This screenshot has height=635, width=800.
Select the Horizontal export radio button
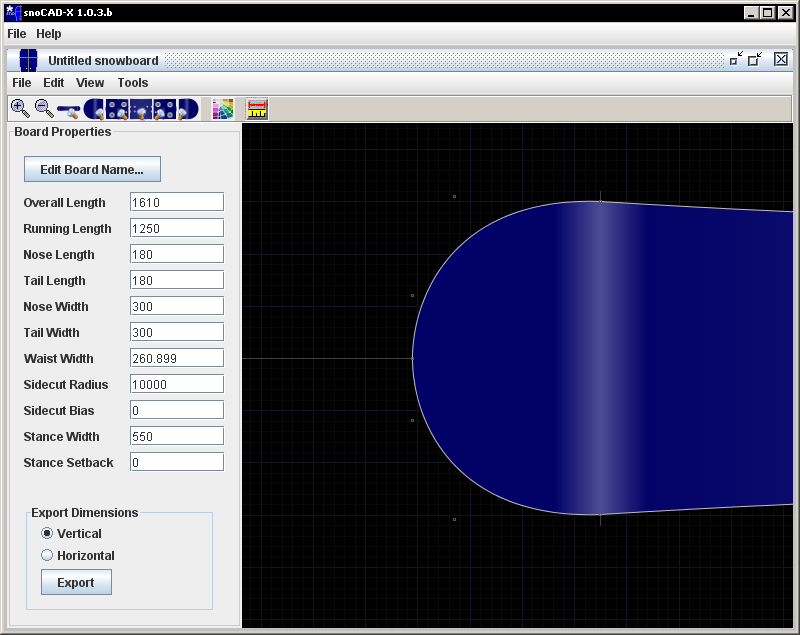tap(47, 556)
